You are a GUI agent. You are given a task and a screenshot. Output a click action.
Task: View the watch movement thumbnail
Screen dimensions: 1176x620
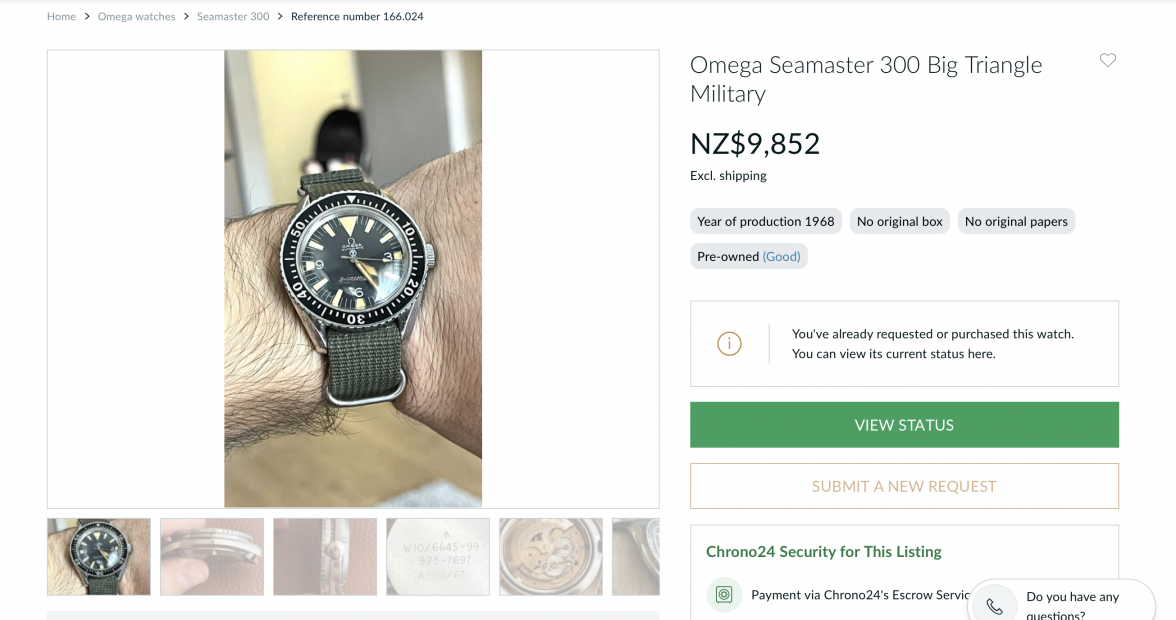pos(550,556)
